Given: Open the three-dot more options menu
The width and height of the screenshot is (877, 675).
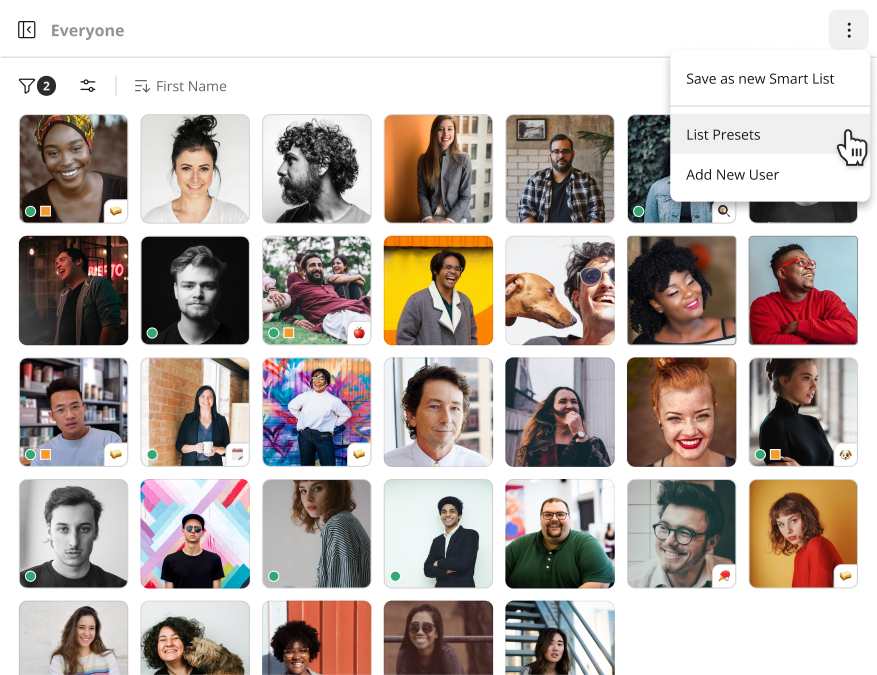Looking at the screenshot, I should (848, 30).
